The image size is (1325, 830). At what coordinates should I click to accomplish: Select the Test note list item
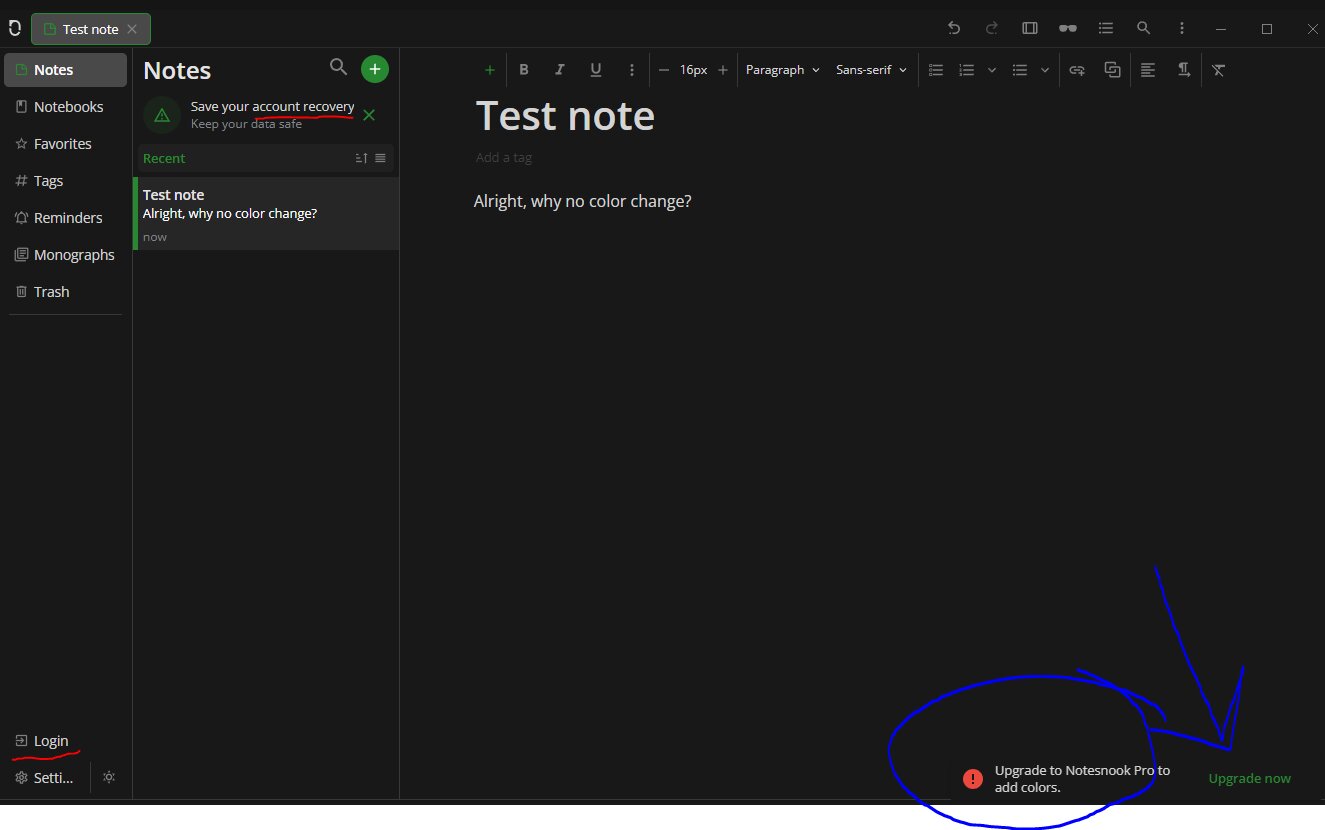266,214
